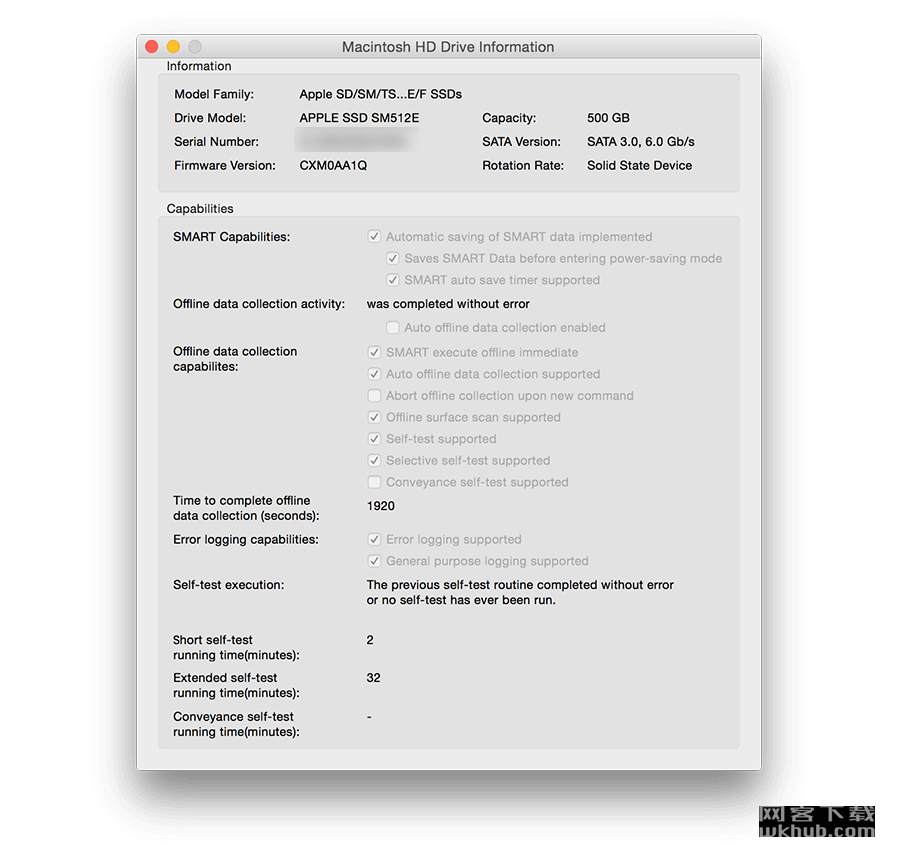Toggle Self-test supported checkbox
Screen dimensions: 900x857
point(374,439)
